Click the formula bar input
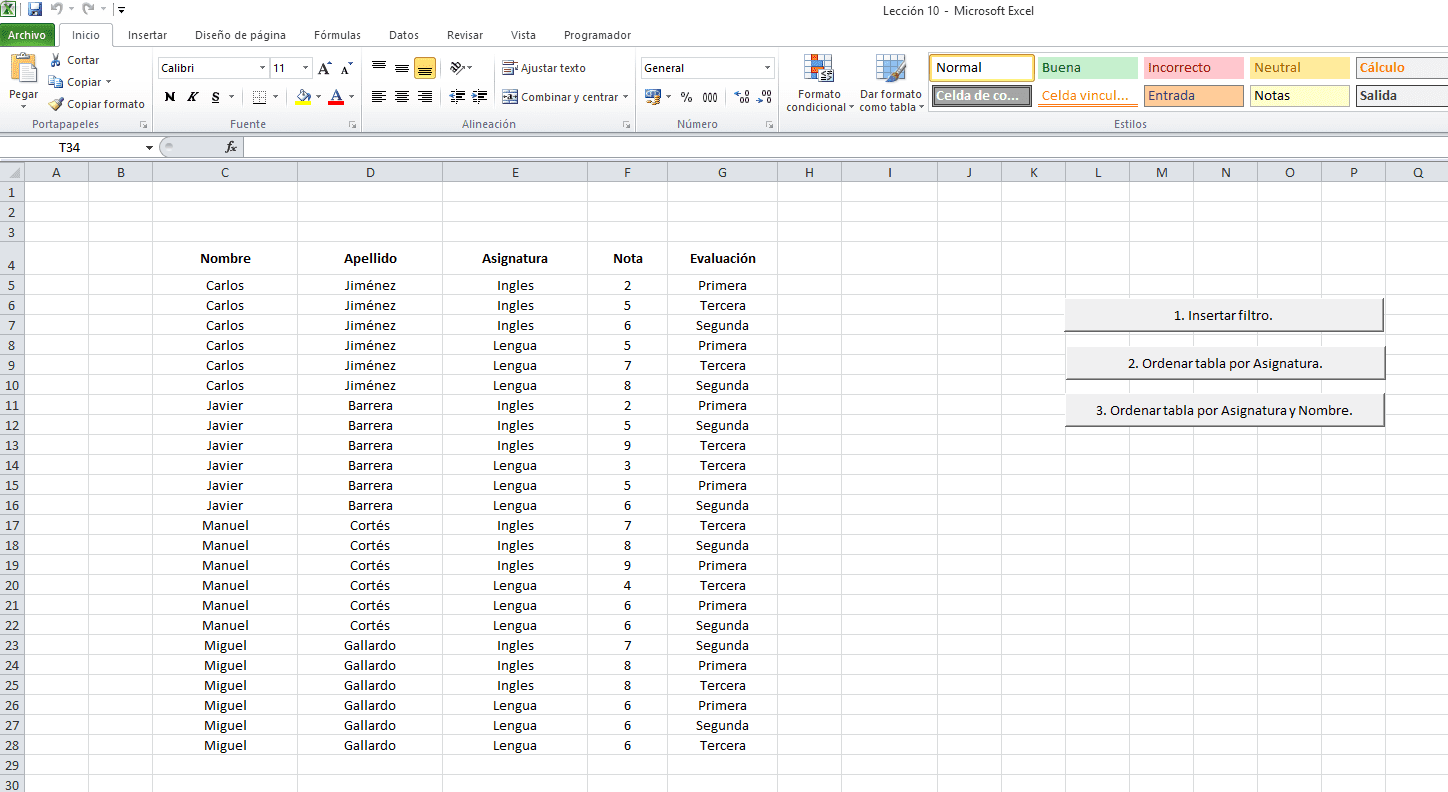 845,147
